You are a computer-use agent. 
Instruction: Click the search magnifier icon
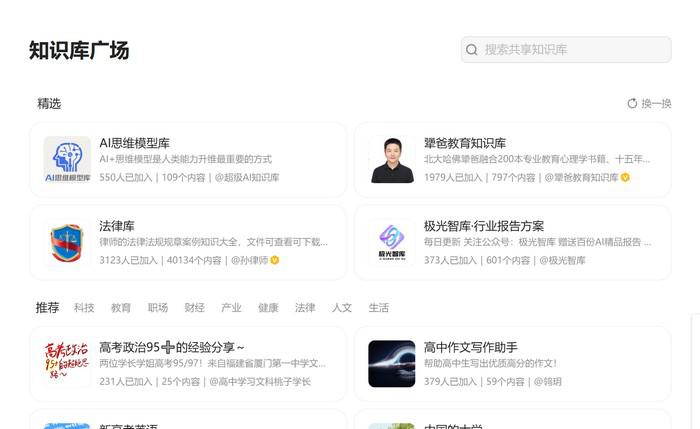pos(471,50)
